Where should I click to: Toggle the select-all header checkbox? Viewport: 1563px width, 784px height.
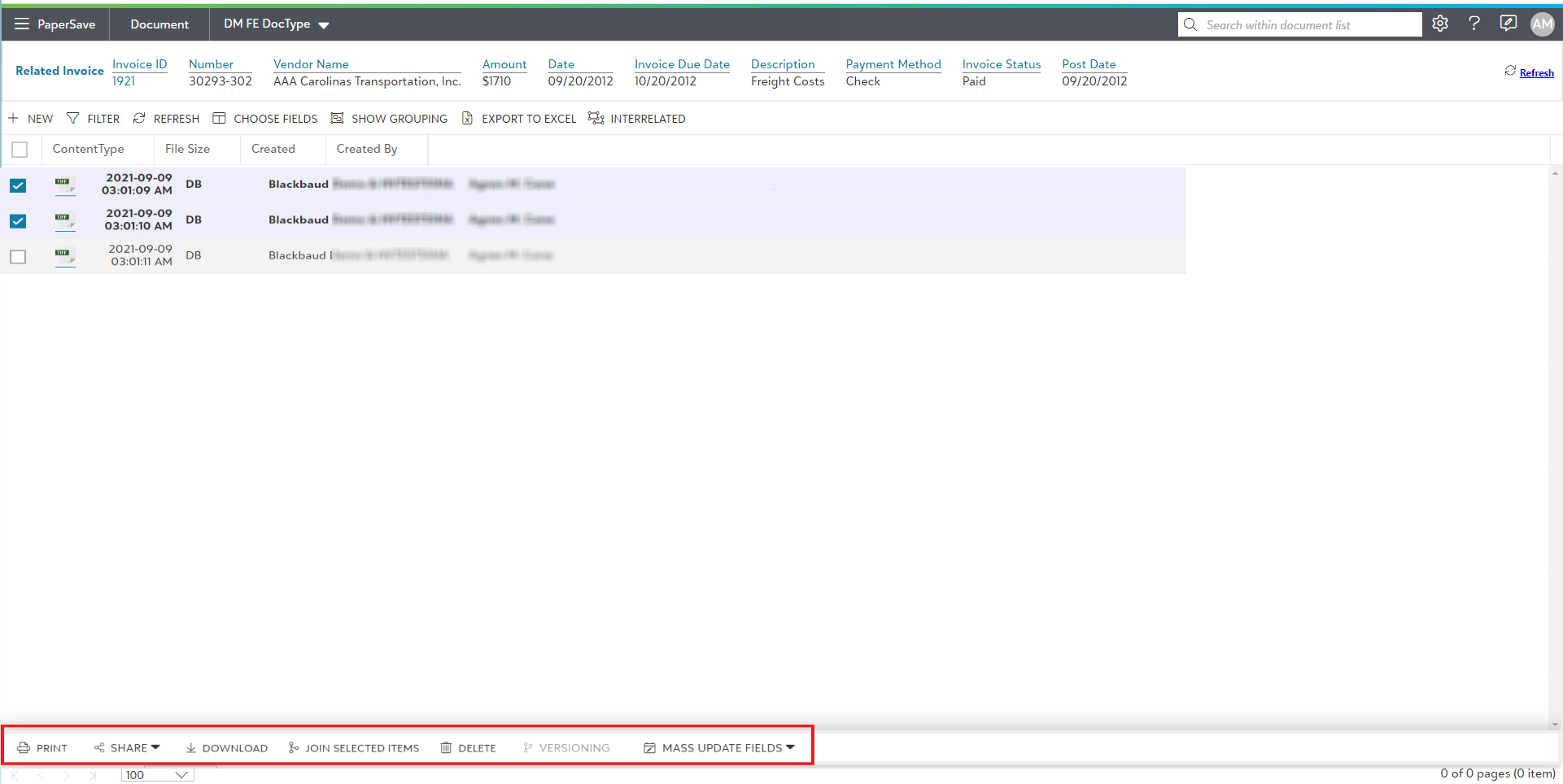coord(20,150)
